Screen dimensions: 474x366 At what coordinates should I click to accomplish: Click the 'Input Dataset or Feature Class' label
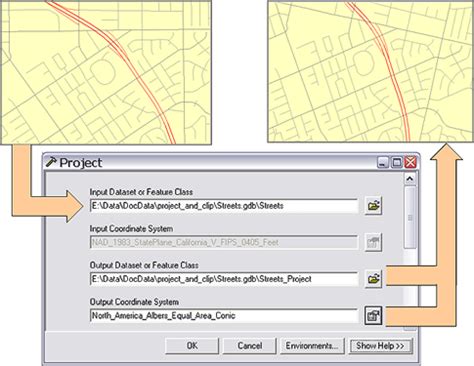pyautogui.click(x=141, y=192)
